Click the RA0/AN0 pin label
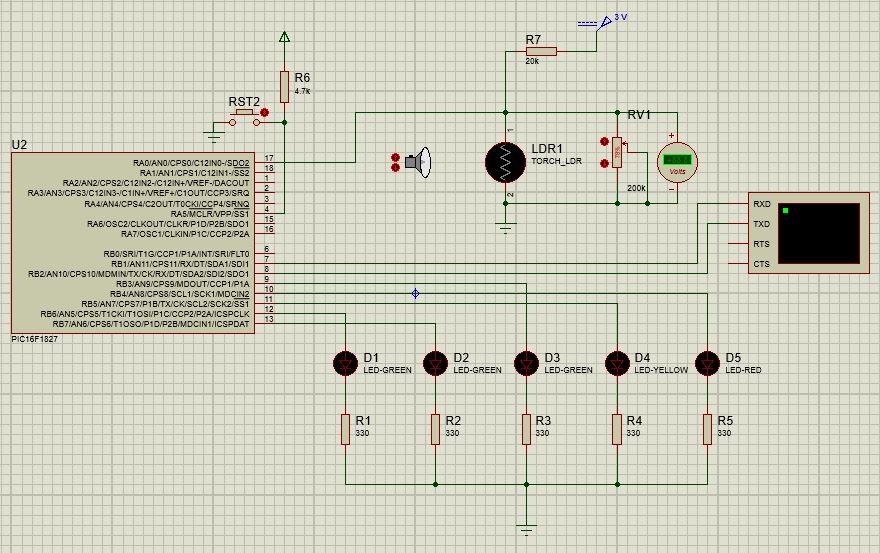Viewport: 880px width, 553px height. coord(191,163)
